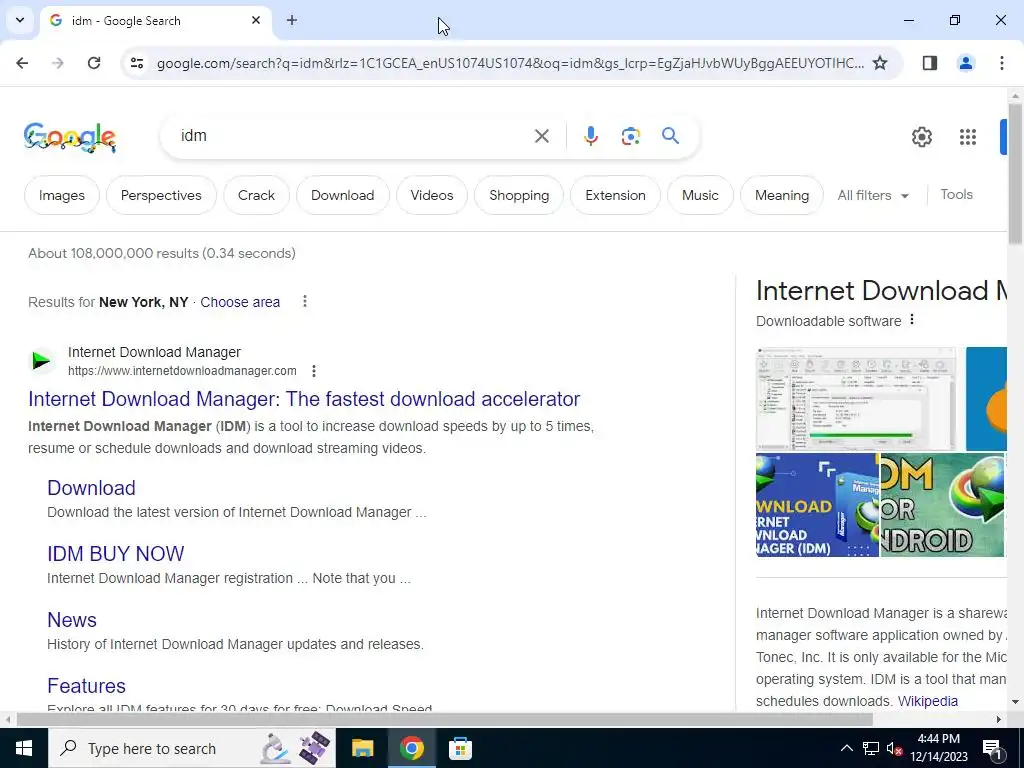Open search Tools
Viewport: 1024px width, 768px height.
tap(956, 195)
